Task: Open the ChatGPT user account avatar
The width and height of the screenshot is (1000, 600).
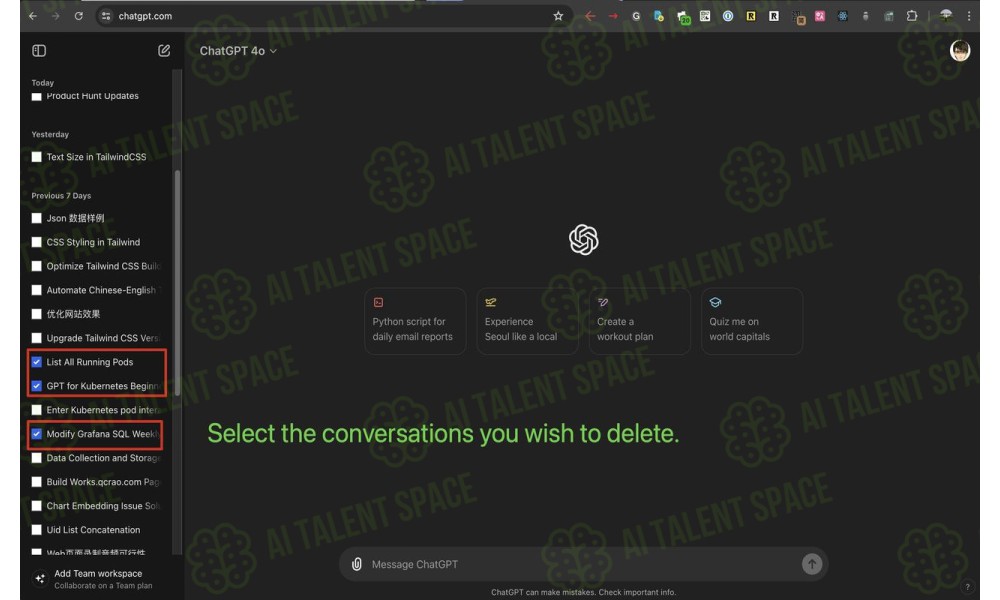Action: tap(960, 50)
